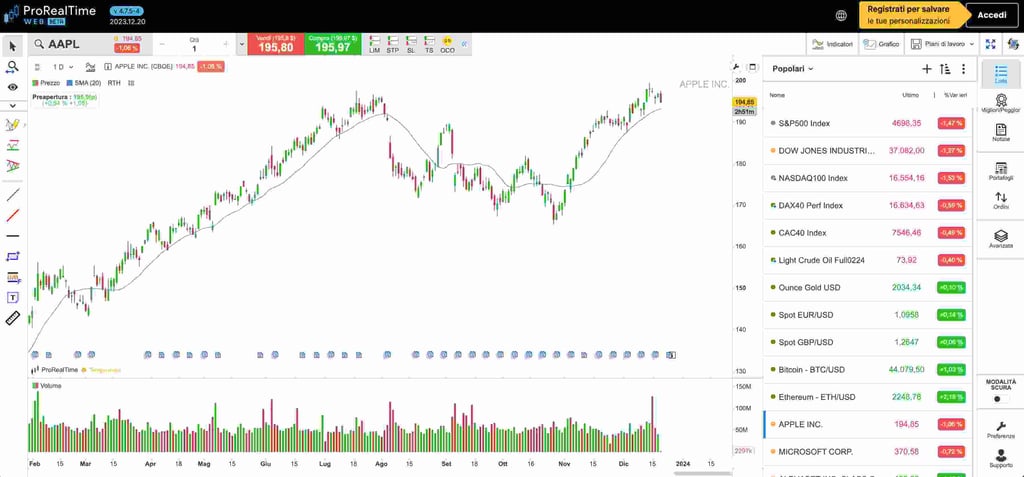Open the Indicatori menu
This screenshot has height=477, width=1024.
click(832, 44)
